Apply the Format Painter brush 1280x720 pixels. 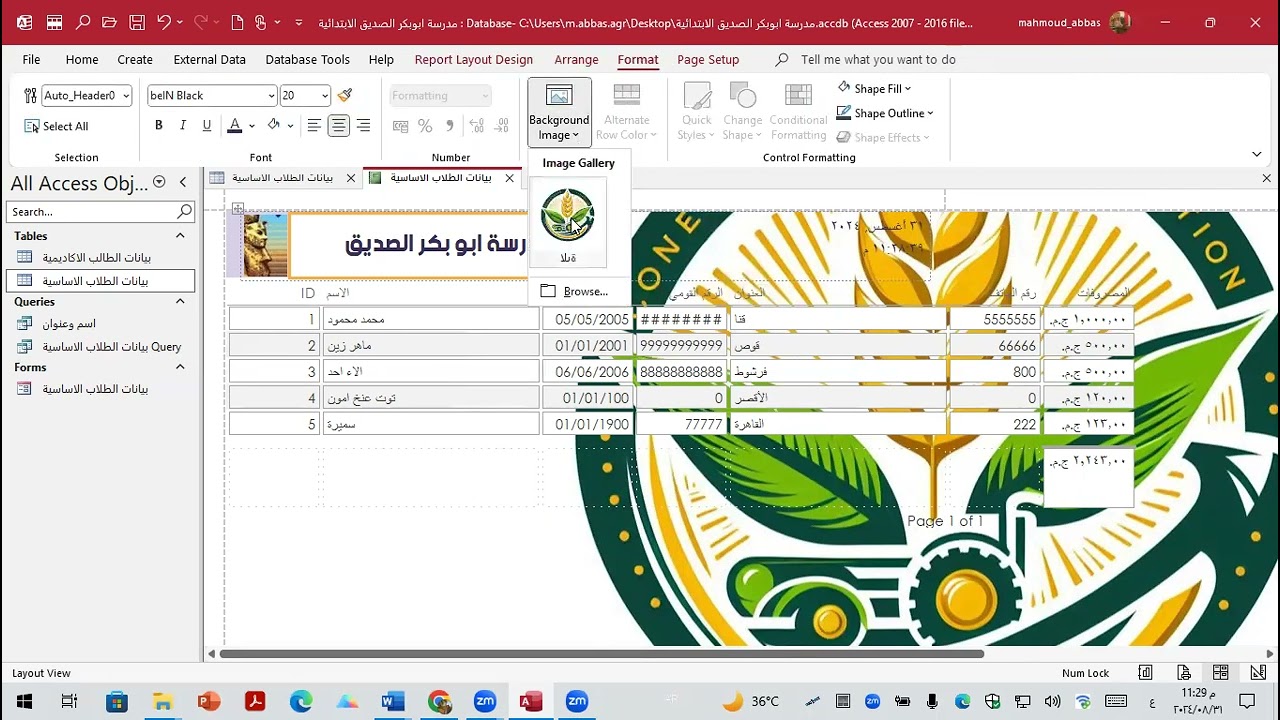(345, 95)
